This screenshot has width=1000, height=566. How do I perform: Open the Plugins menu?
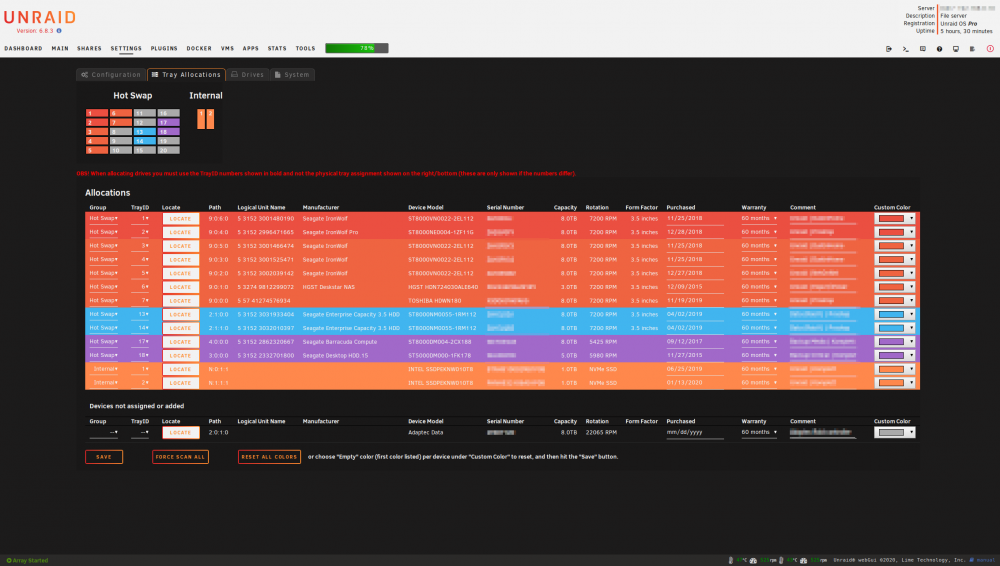click(x=164, y=48)
